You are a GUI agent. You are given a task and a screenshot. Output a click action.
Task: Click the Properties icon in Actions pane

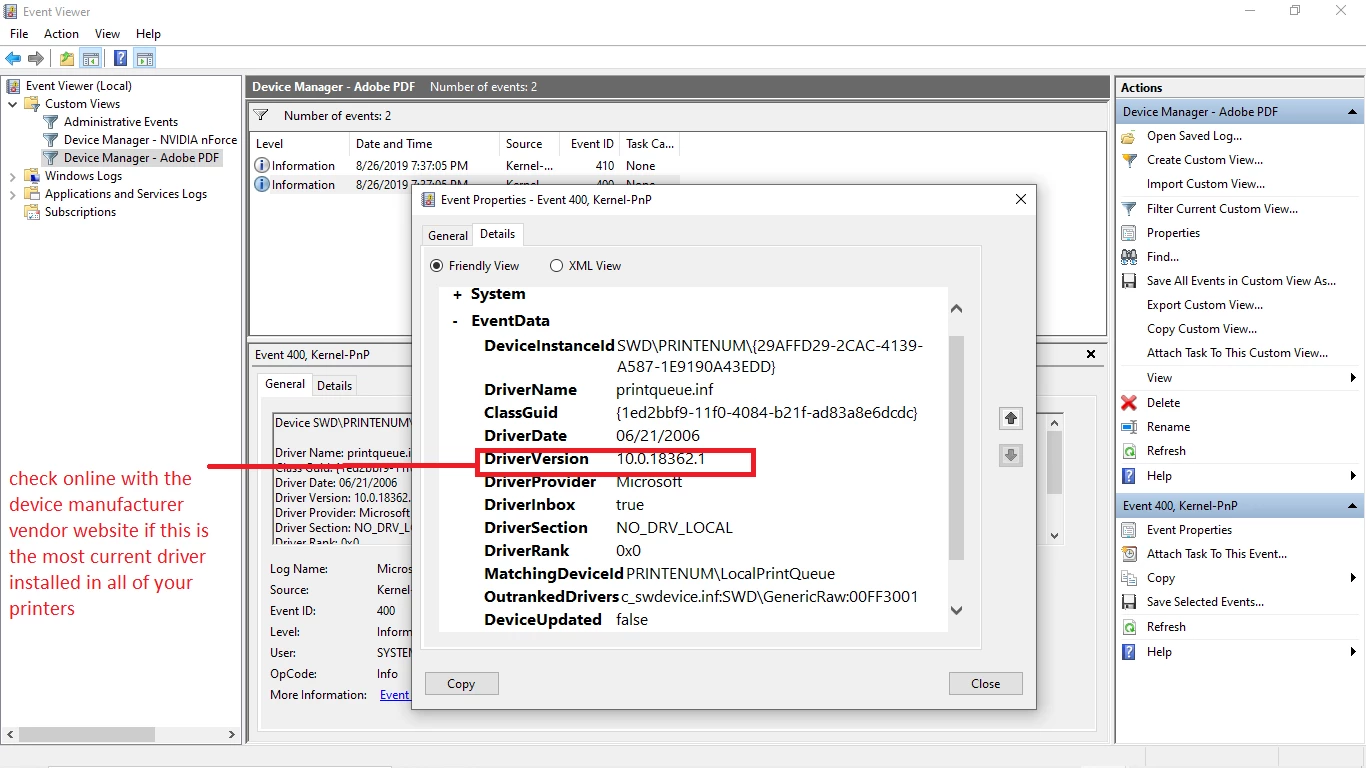coord(1129,233)
